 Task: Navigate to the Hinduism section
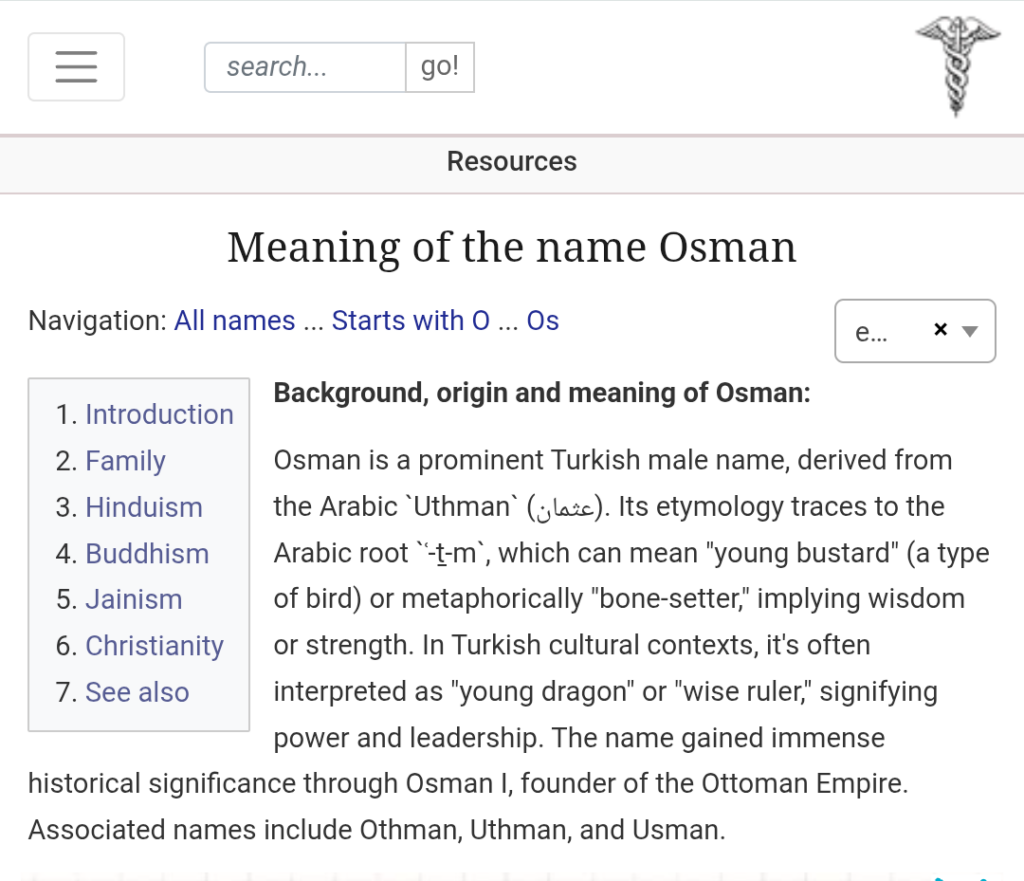click(x=144, y=508)
